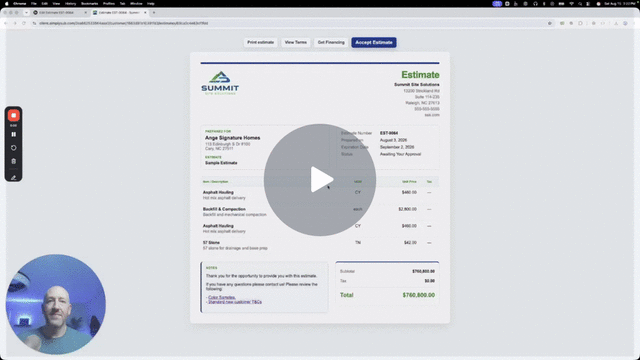640x360 pixels.
Task: Expand the tab search dropdown arrow
Action: 26,13
